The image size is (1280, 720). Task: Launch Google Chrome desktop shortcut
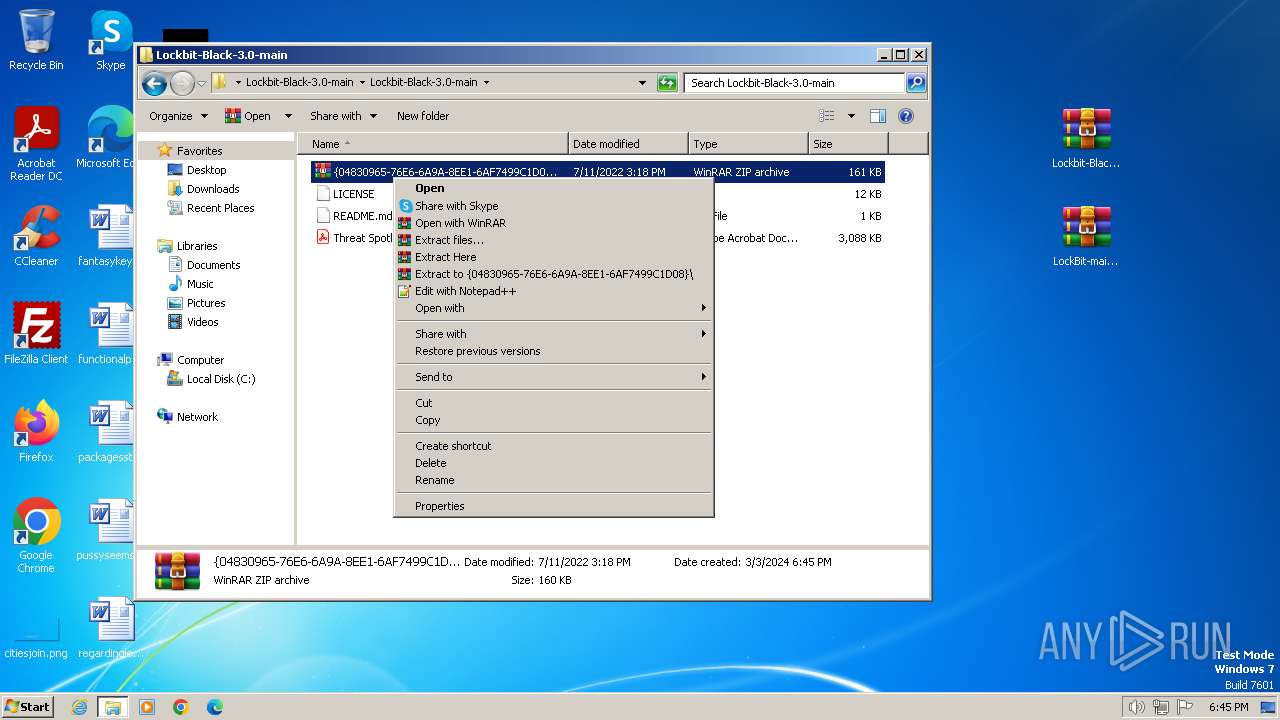click(x=36, y=536)
